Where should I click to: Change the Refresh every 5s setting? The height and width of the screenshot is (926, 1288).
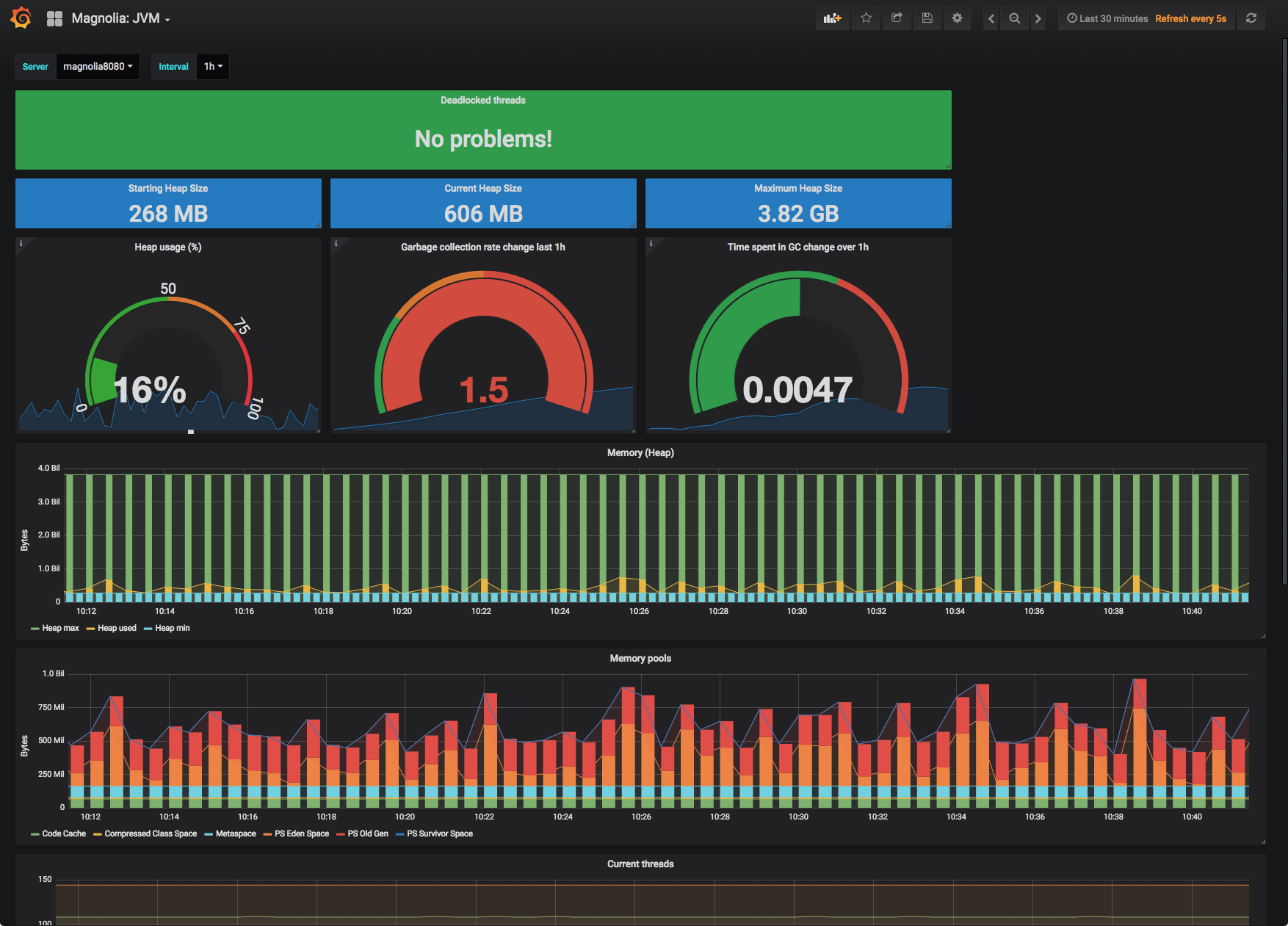pyautogui.click(x=1190, y=18)
